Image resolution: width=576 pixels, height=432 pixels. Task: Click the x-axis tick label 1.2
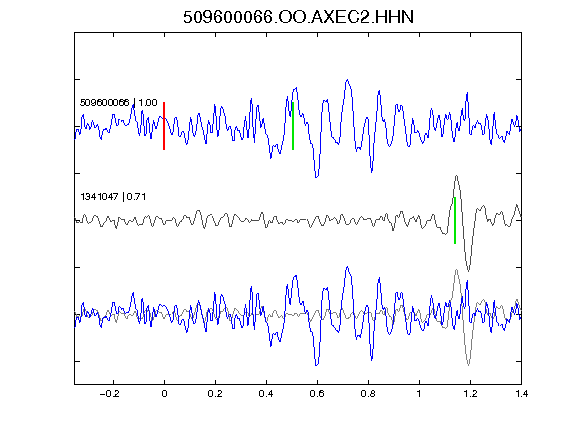[x=470, y=394]
